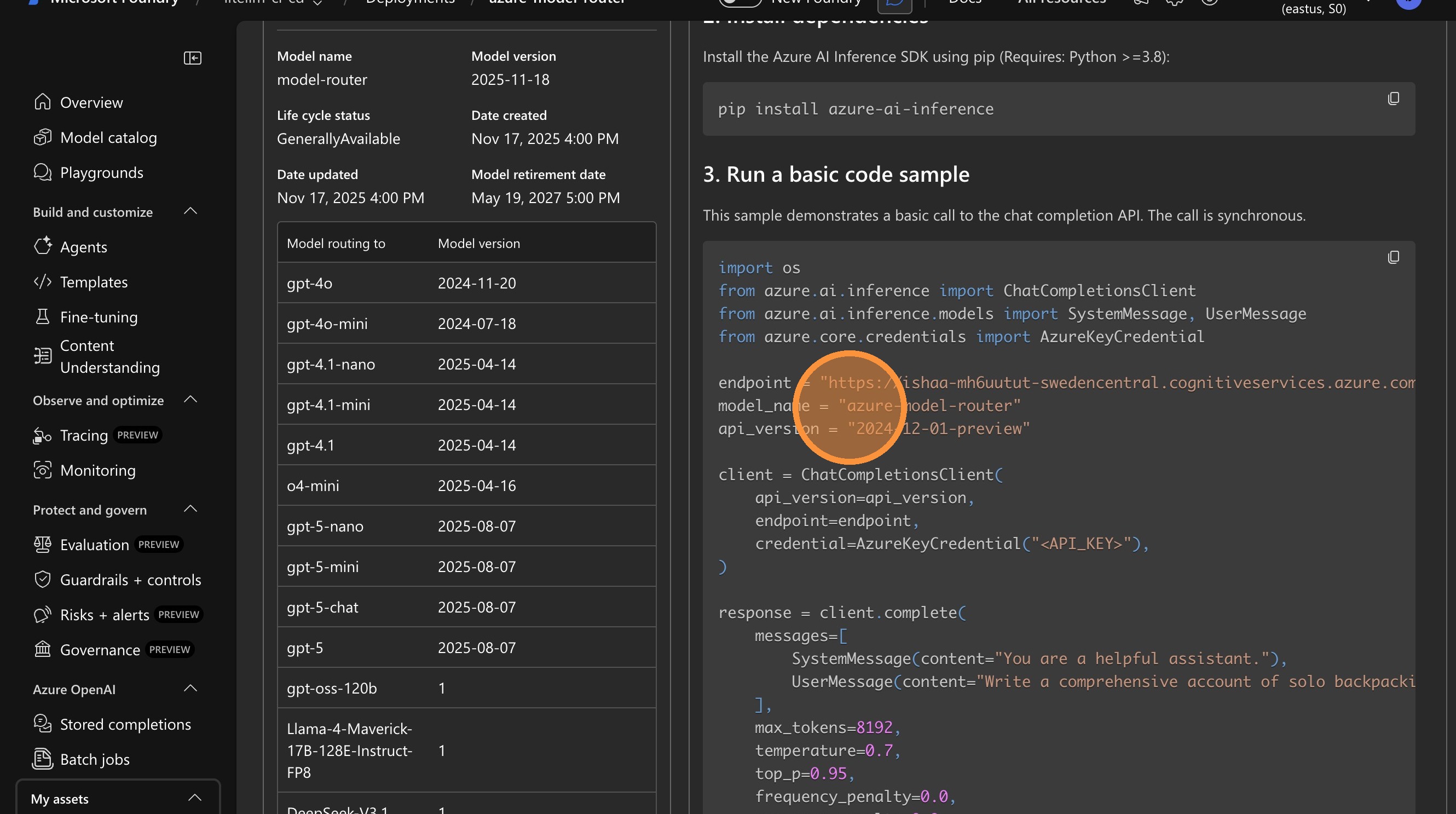This screenshot has height=814, width=1456.
Task: Open Guardrails + controls menu item
Action: (x=131, y=579)
